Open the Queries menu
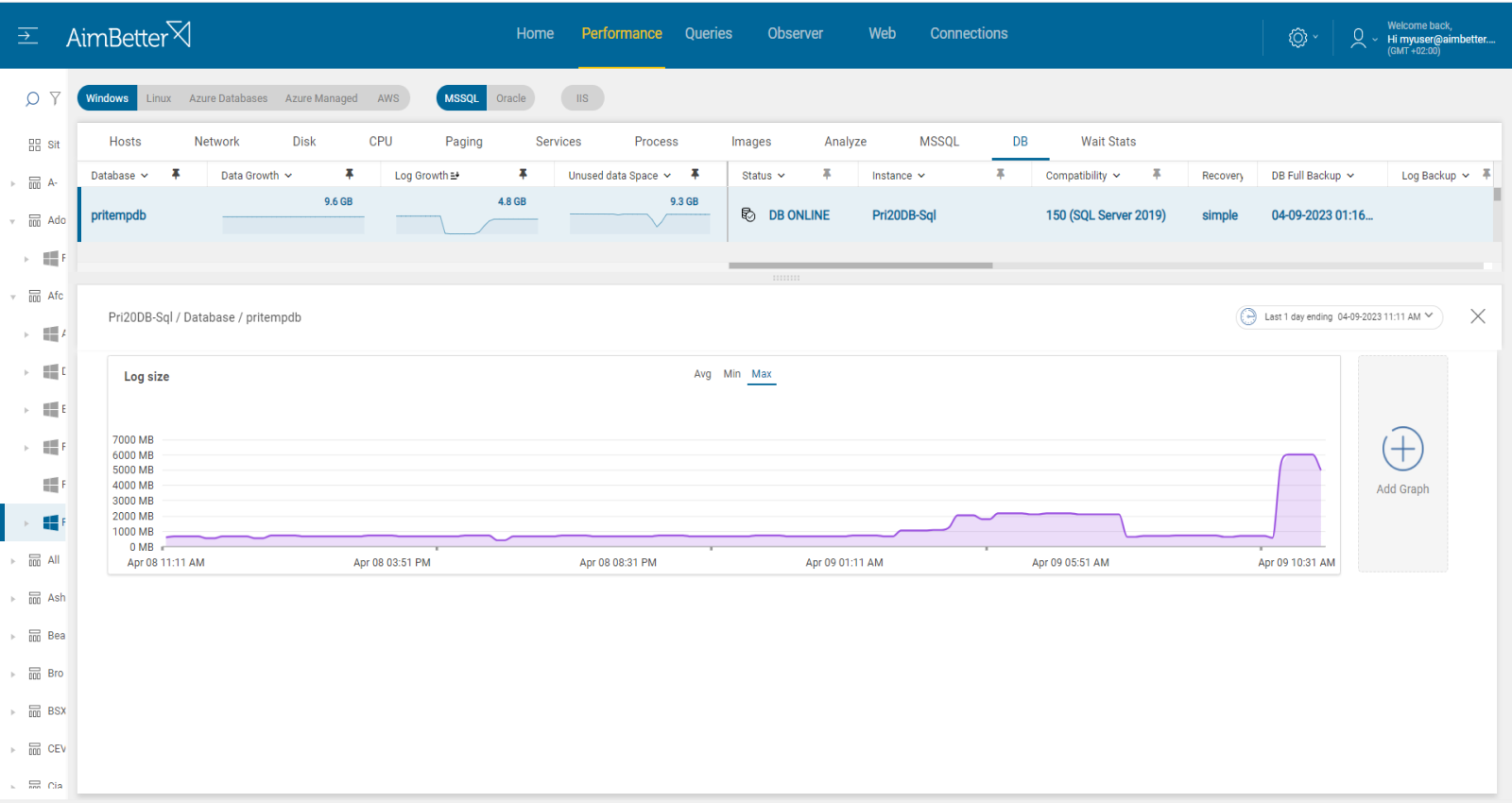Screen dimensions: 1512x803 tap(709, 33)
